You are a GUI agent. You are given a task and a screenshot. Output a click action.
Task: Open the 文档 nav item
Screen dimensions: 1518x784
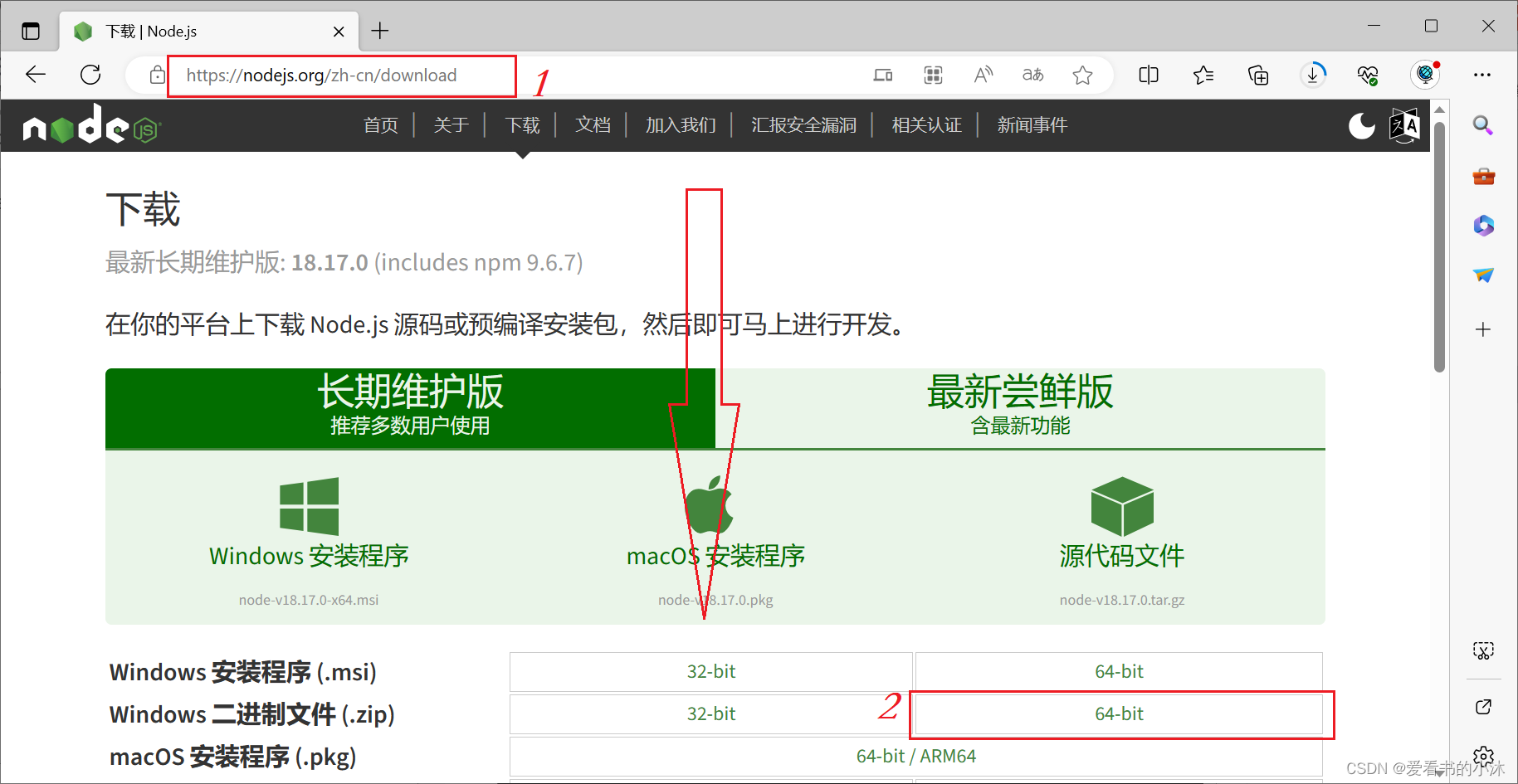tap(593, 125)
